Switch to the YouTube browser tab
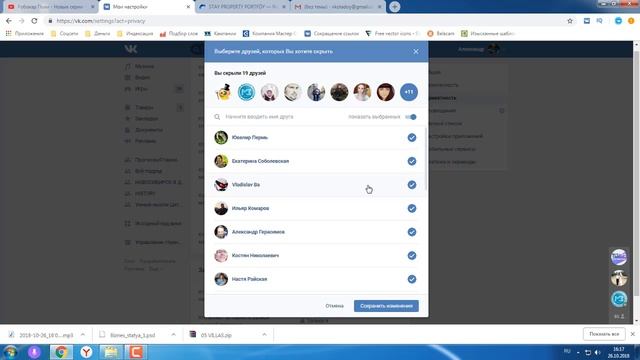This screenshot has width=640, height=360. 50,7
